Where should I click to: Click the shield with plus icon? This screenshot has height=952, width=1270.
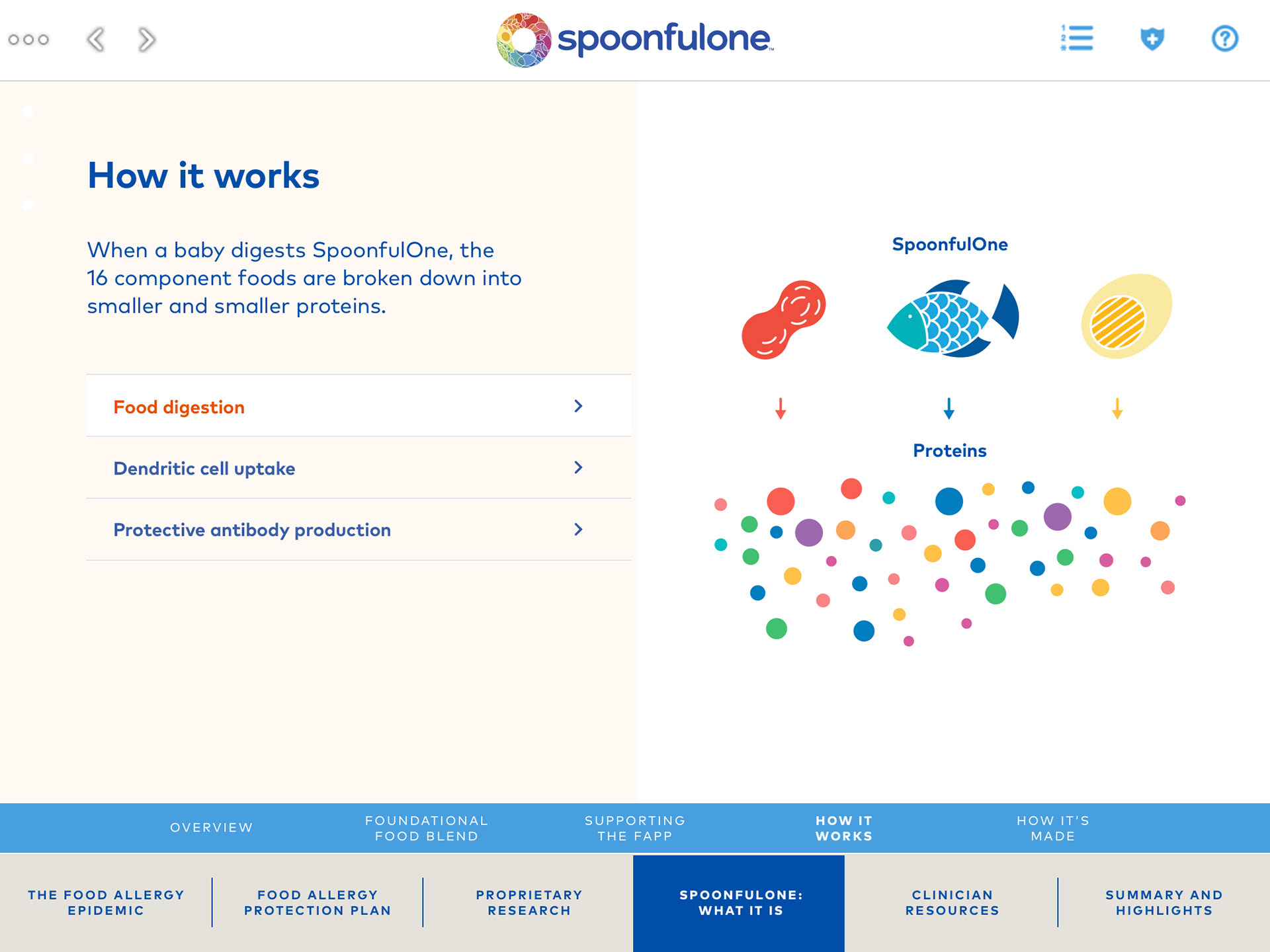point(1152,39)
